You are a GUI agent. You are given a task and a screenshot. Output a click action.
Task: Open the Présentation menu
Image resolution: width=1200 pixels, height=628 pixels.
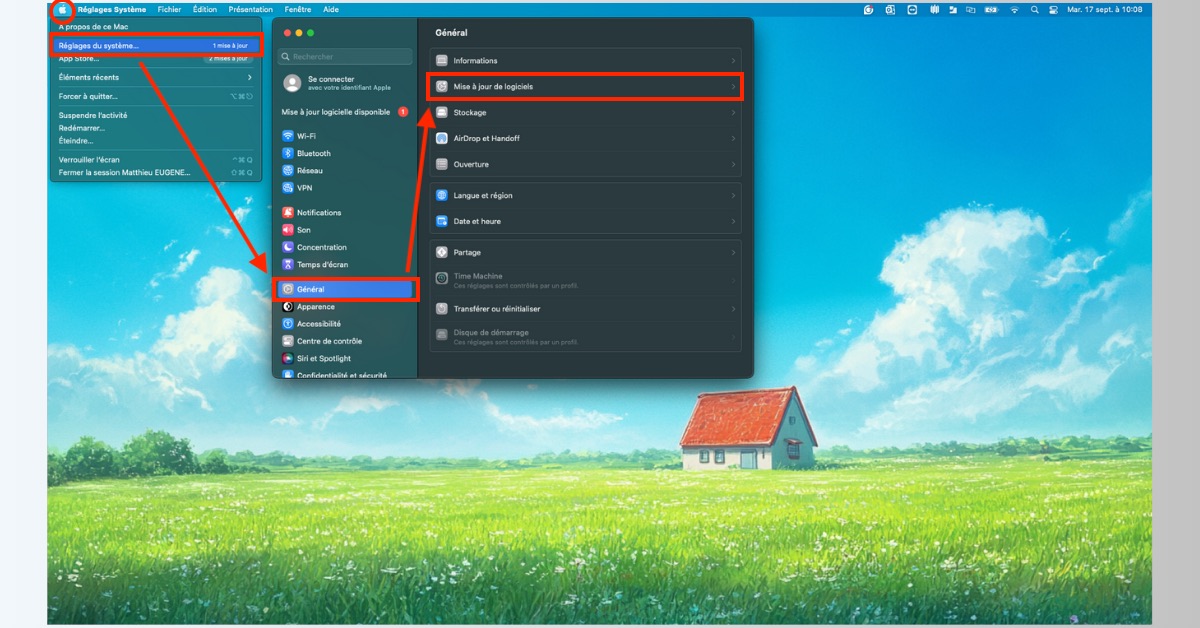click(x=250, y=9)
